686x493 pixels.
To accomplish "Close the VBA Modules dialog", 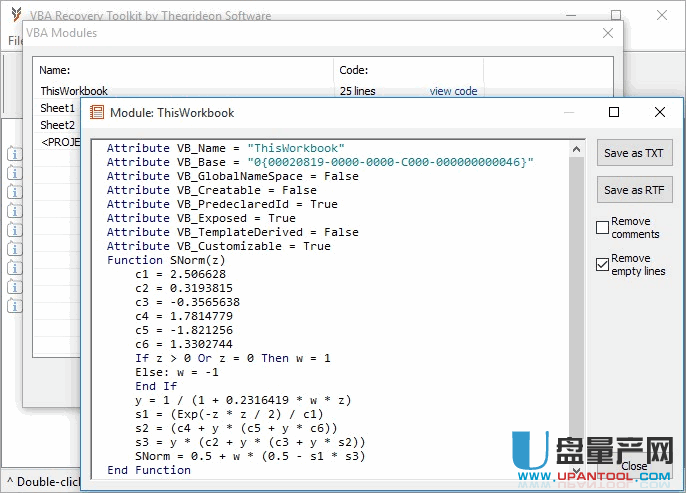I will click(607, 33).
